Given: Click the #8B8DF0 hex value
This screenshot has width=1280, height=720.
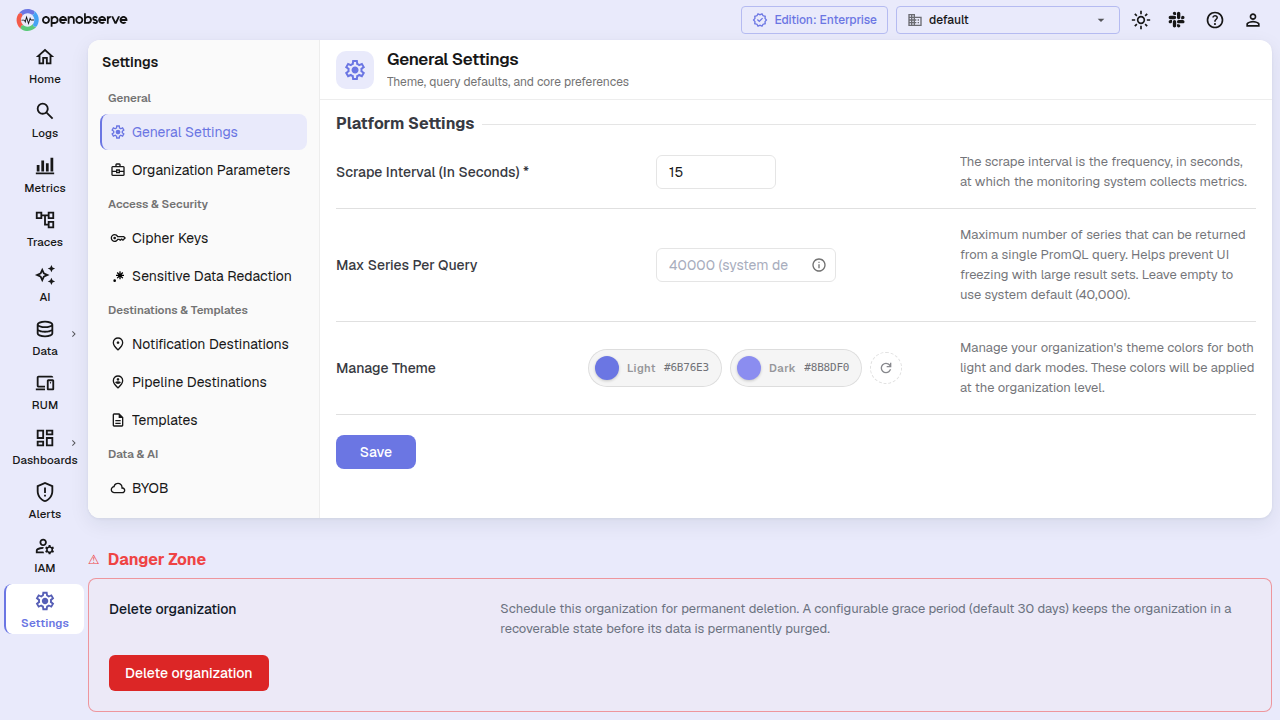Looking at the screenshot, I should pyautogui.click(x=826, y=368).
